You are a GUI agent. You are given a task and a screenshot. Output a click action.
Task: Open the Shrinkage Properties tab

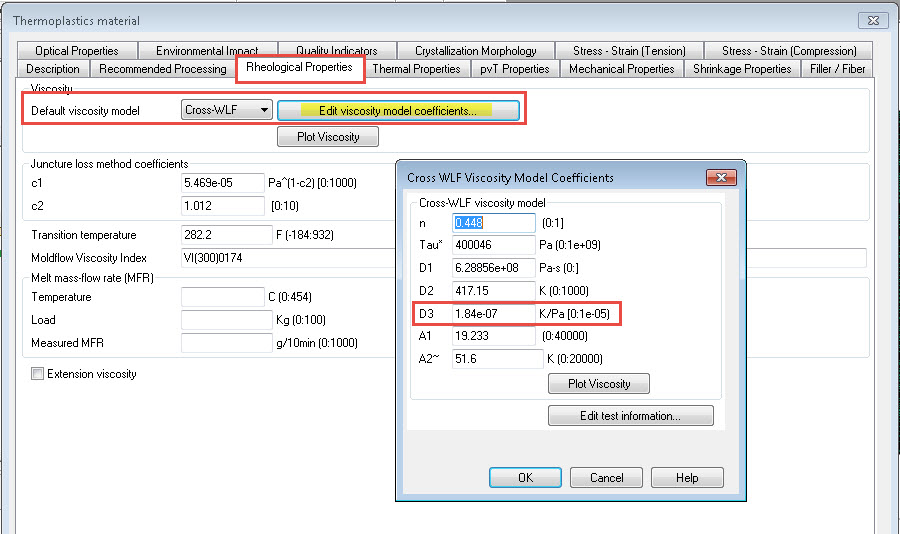click(742, 69)
